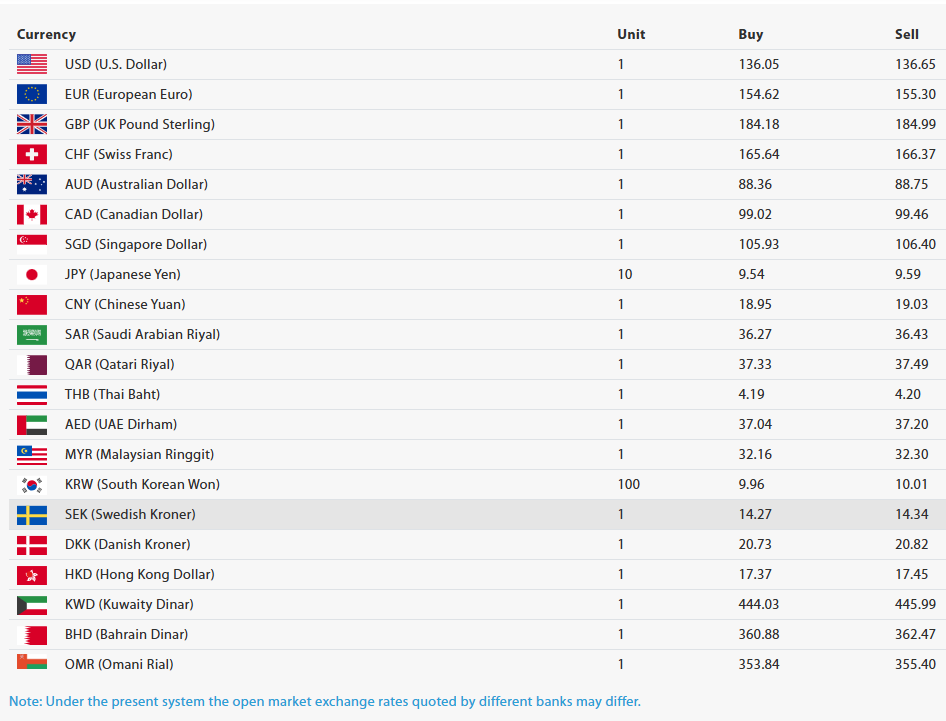This screenshot has height=721, width=946.
Task: Click the Swiss flag icon
Action: tap(32, 154)
